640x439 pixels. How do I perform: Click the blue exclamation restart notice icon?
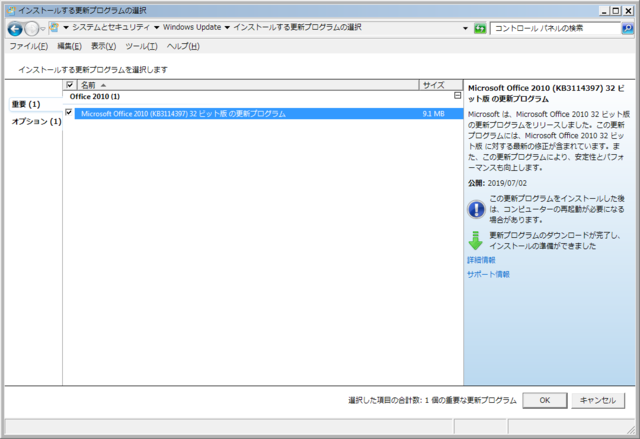476,209
